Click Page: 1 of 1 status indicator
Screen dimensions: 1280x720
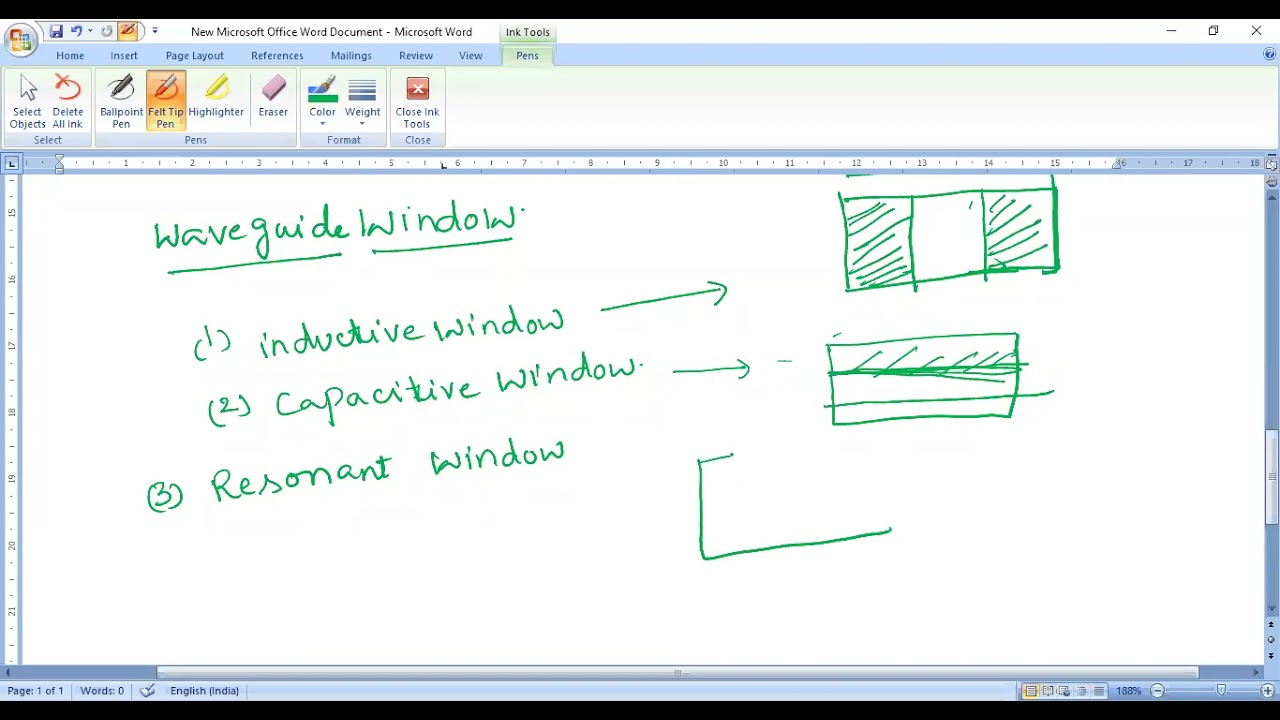point(36,691)
